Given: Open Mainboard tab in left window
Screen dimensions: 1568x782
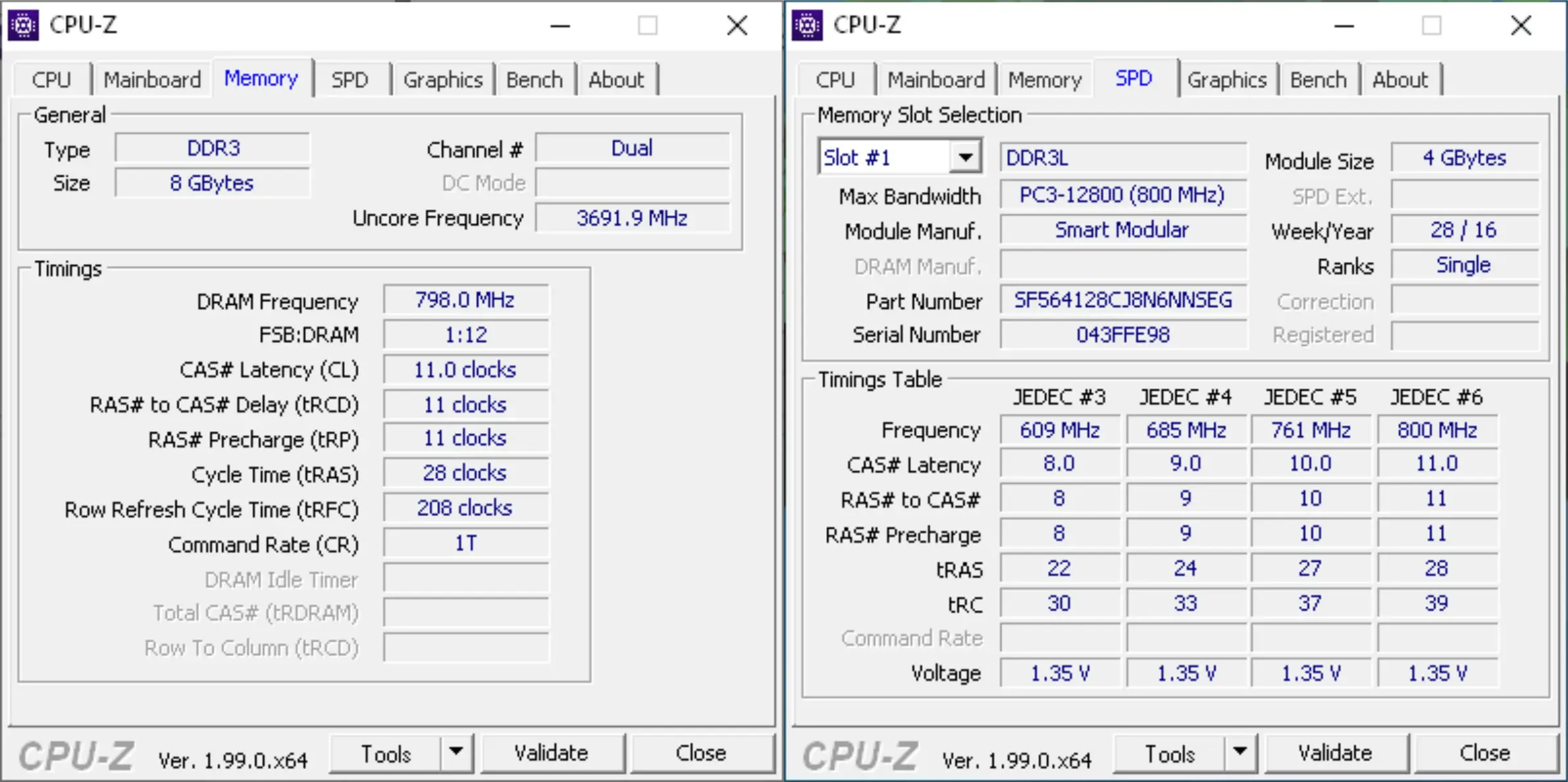Looking at the screenshot, I should [x=152, y=80].
